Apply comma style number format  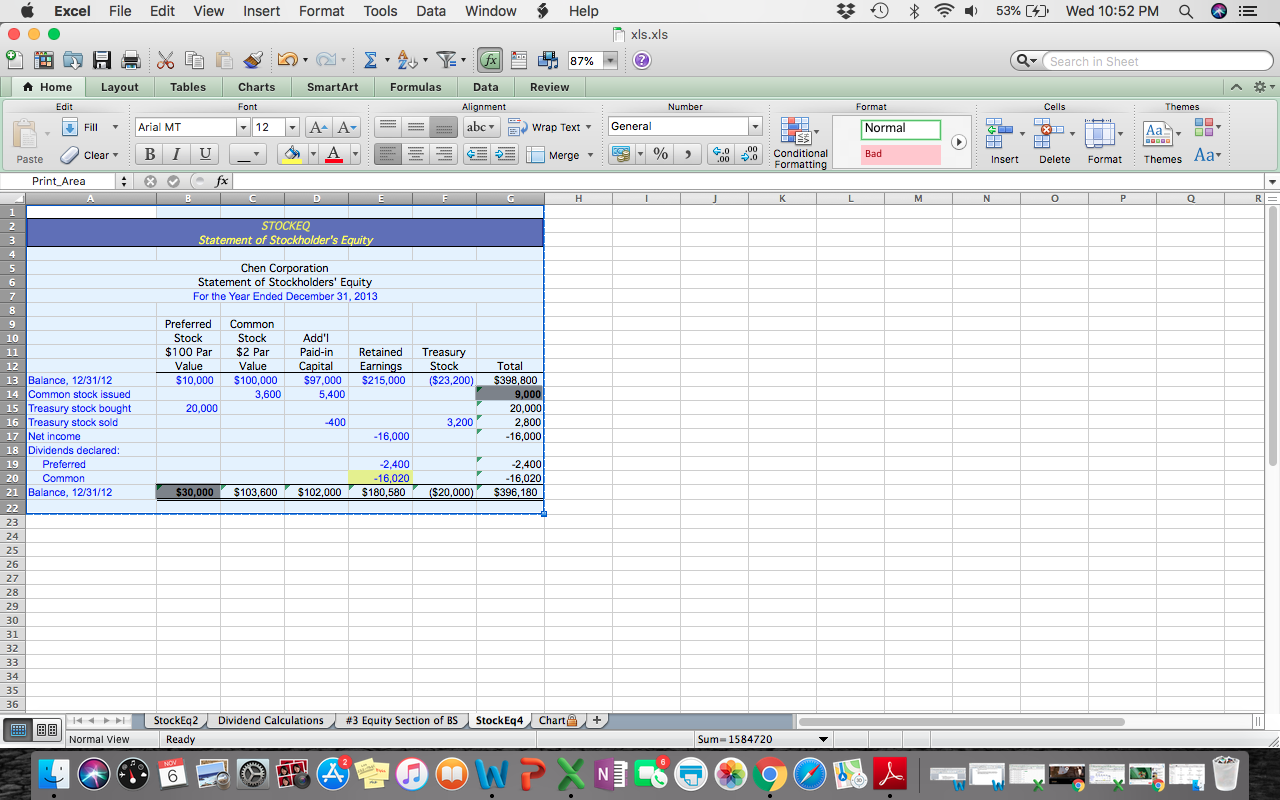(688, 154)
